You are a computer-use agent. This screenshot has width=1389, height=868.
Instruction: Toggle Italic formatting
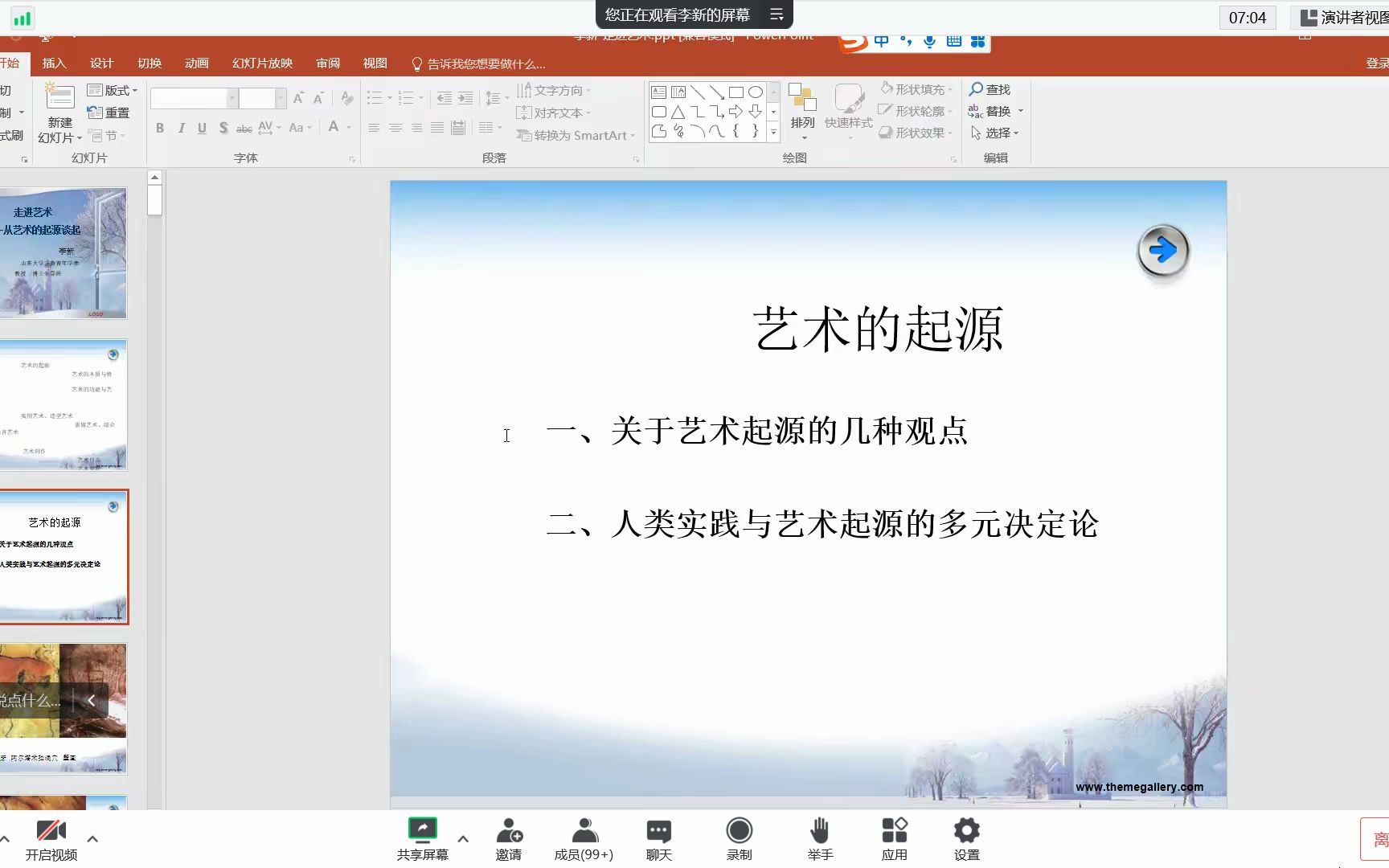pos(182,128)
